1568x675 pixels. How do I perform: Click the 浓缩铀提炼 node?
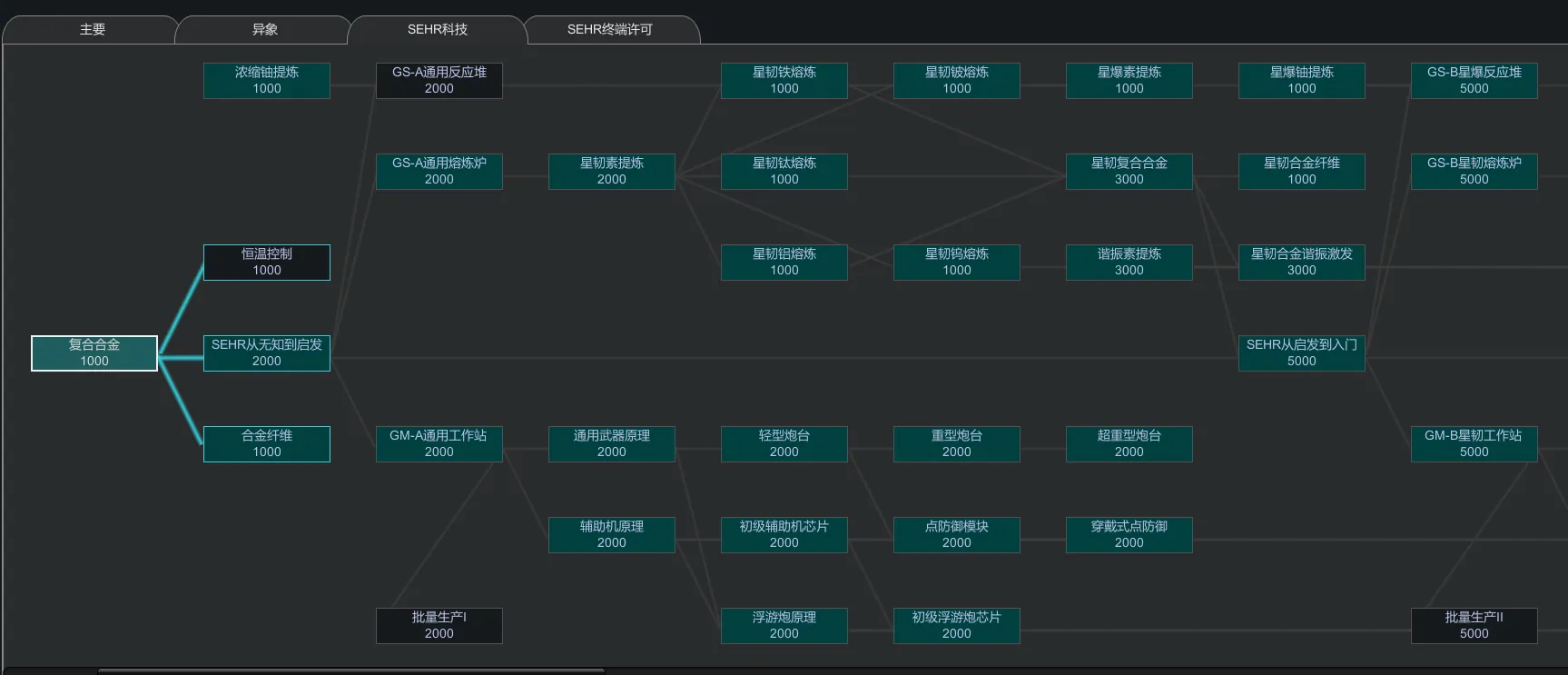point(267,81)
